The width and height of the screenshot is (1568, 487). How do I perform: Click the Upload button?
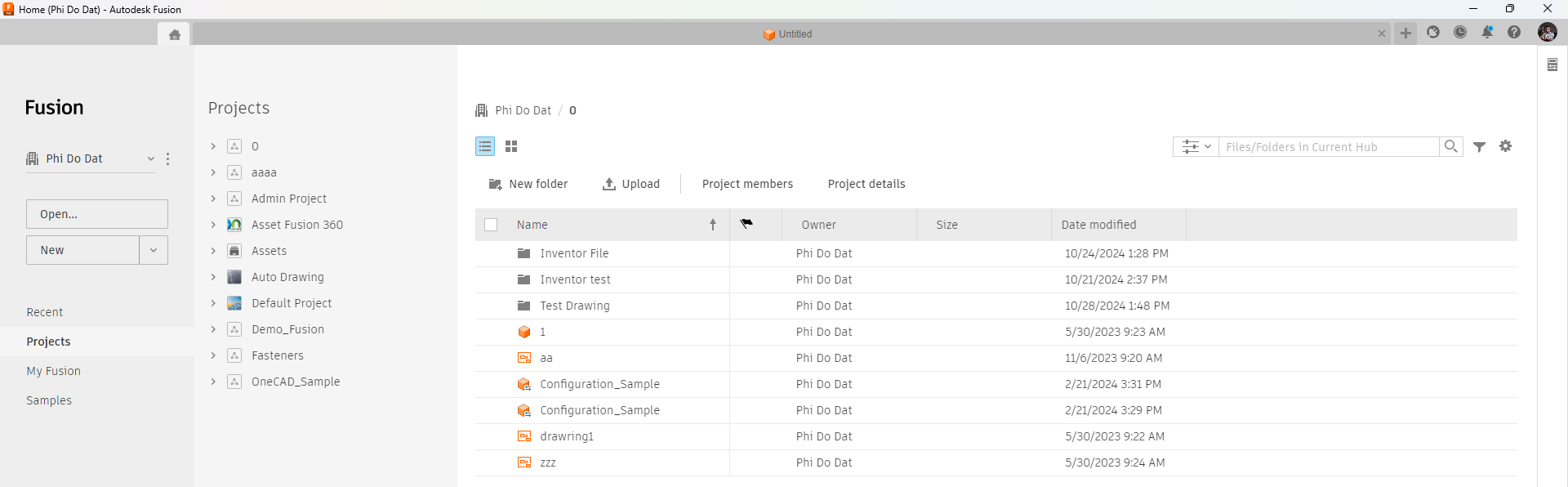click(631, 184)
